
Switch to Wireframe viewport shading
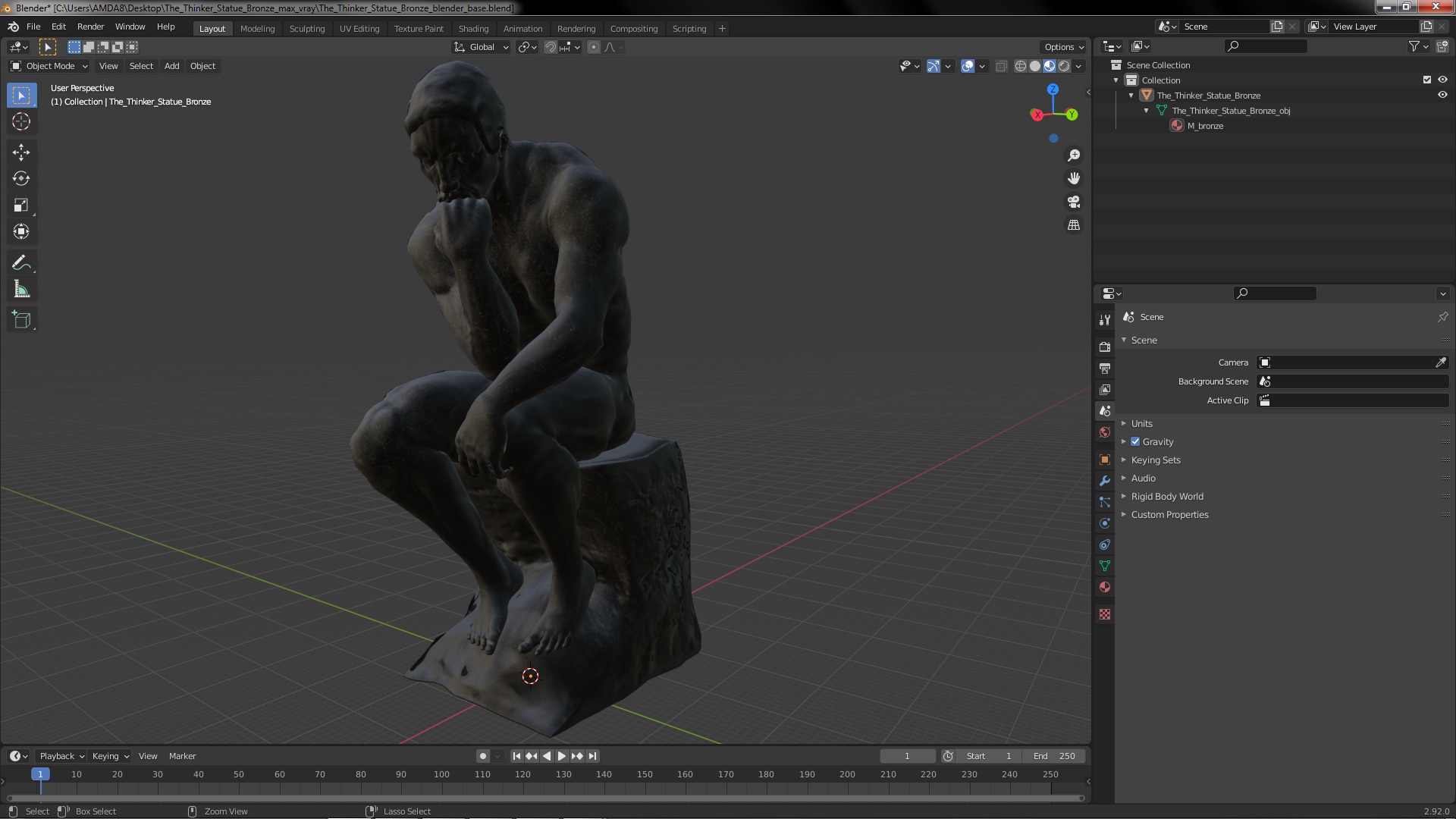coord(1021,67)
